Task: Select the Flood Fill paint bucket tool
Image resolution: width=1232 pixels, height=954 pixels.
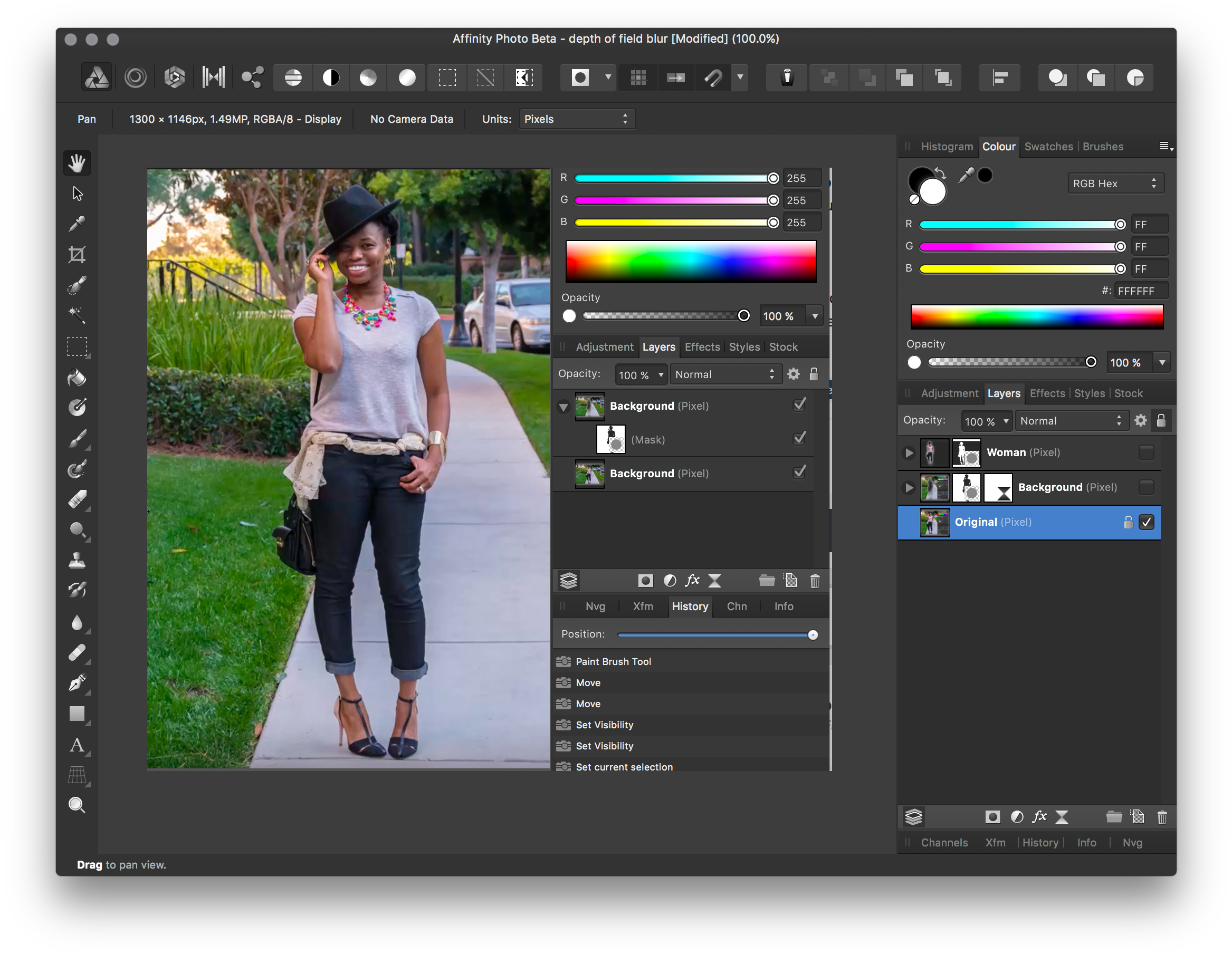Action: [x=77, y=377]
